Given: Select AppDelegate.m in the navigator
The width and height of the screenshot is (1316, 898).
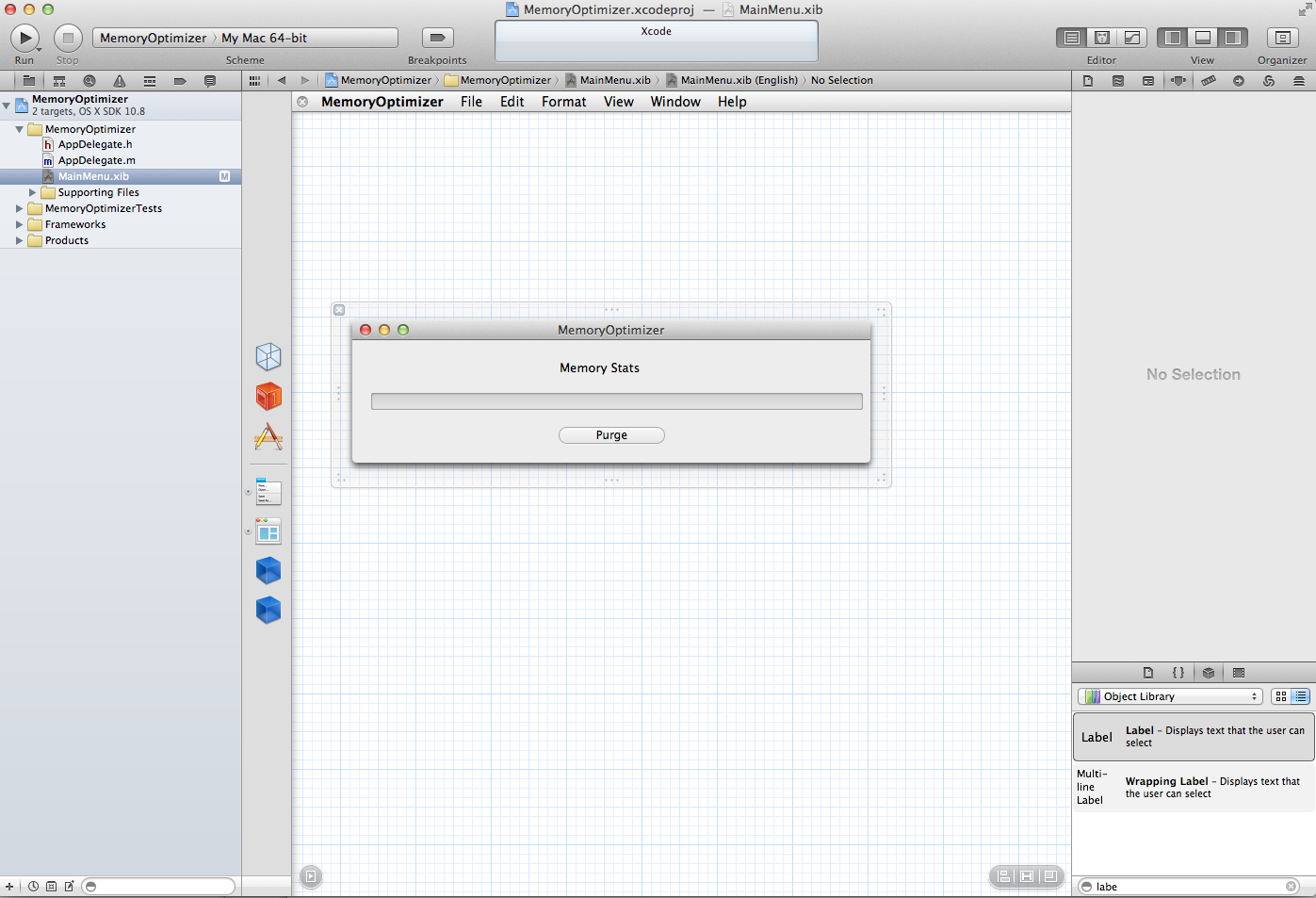Looking at the screenshot, I should (96, 160).
